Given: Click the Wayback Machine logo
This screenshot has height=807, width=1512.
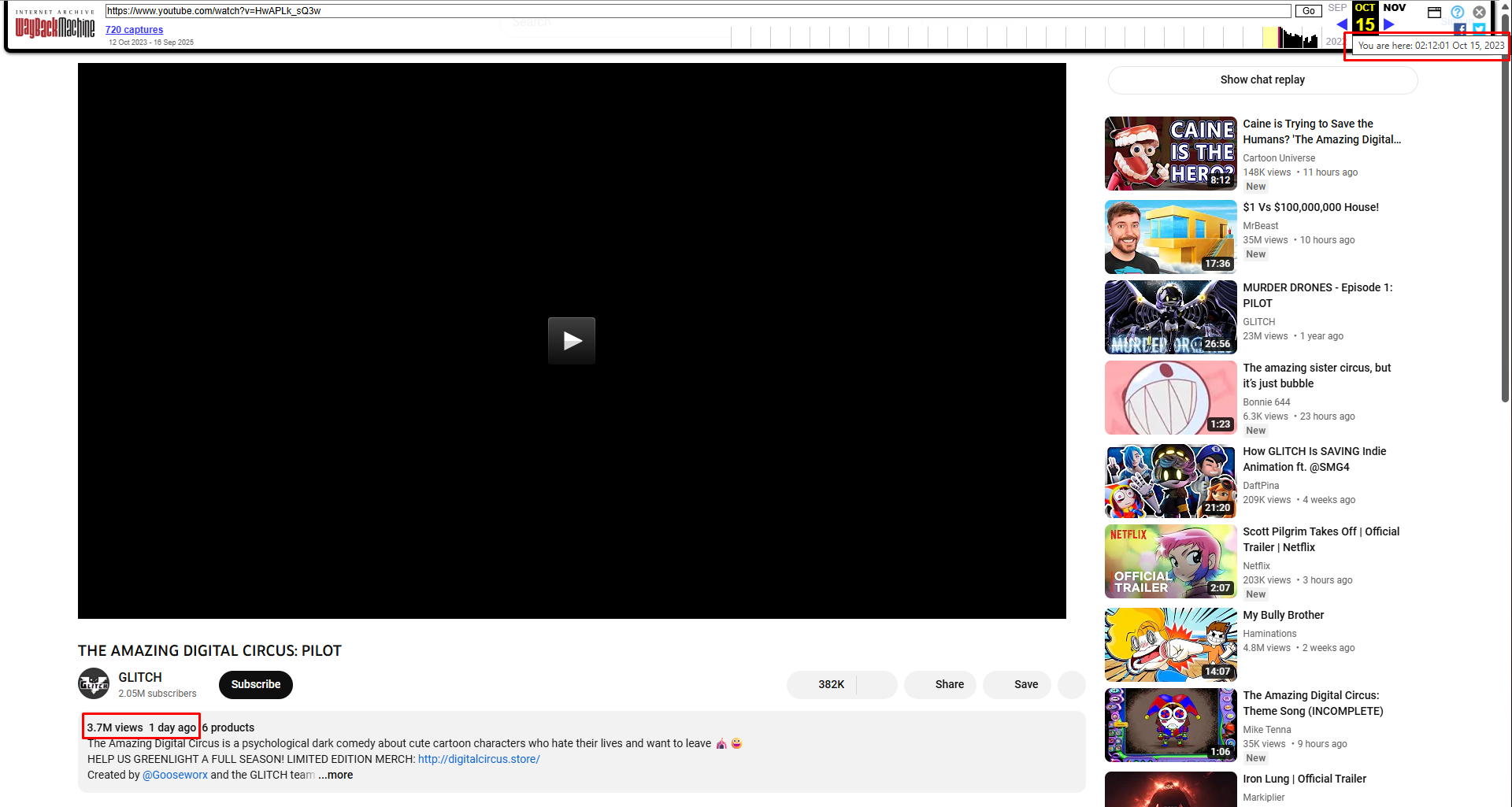Looking at the screenshot, I should click(x=55, y=24).
